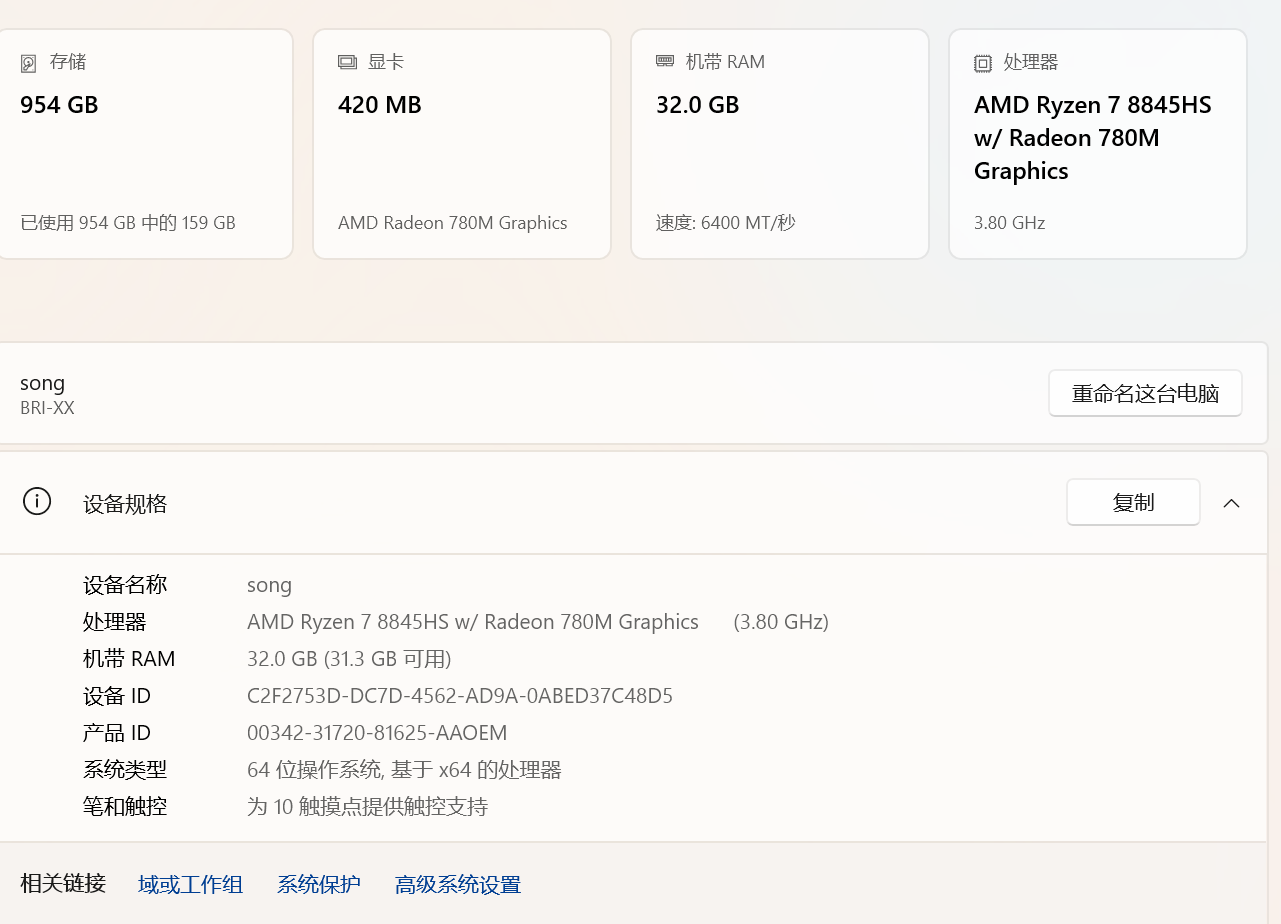
Task: Open the 高级系统设置 link
Action: 458,884
